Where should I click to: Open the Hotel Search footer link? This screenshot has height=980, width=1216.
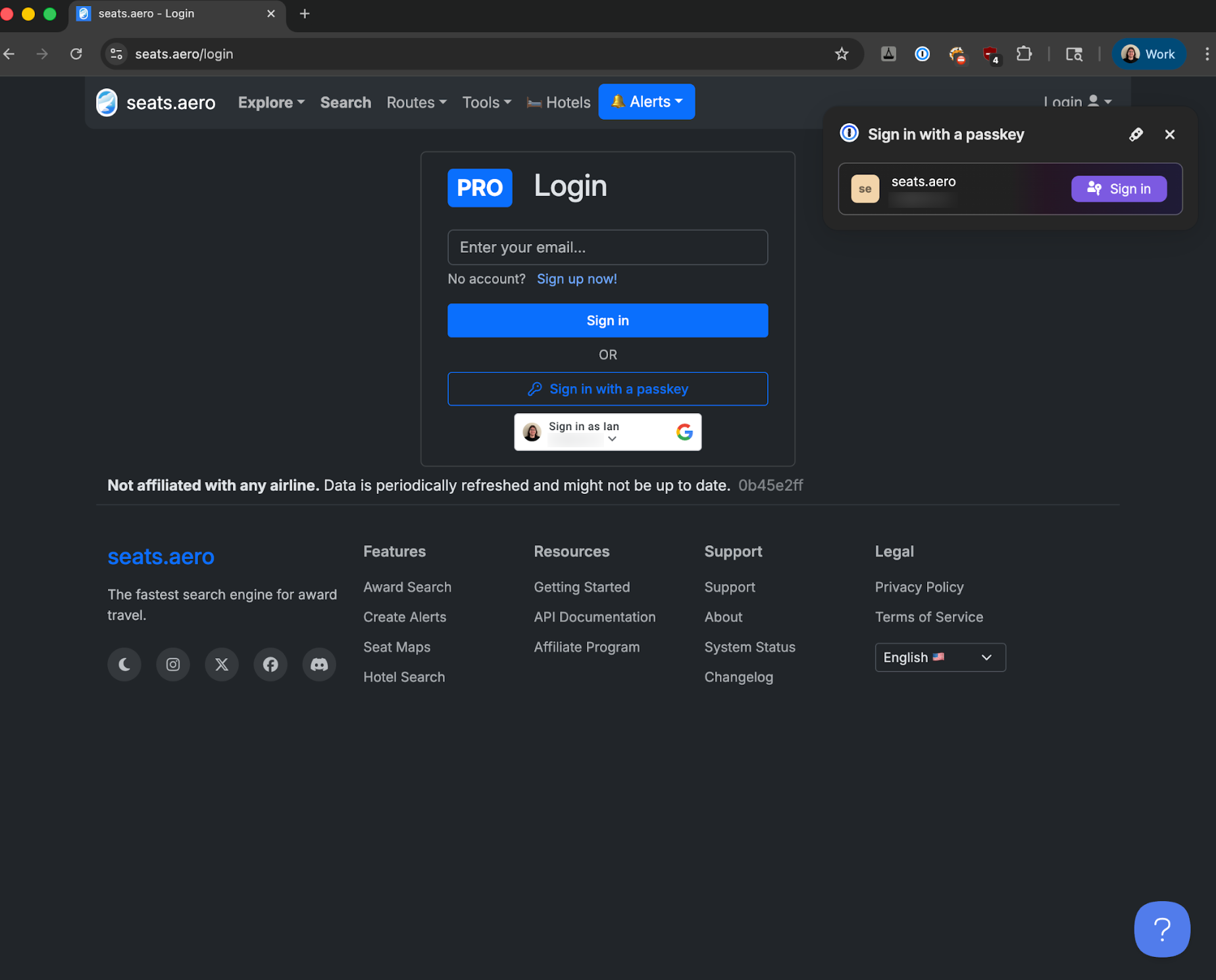click(x=404, y=677)
